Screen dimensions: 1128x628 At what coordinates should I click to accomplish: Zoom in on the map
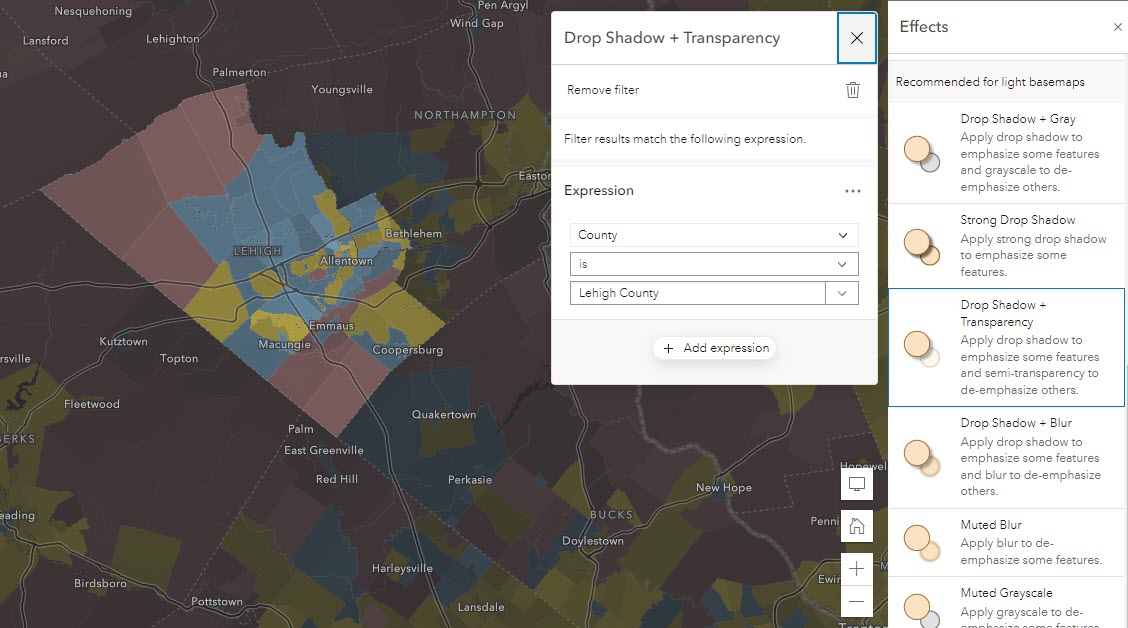pos(857,569)
